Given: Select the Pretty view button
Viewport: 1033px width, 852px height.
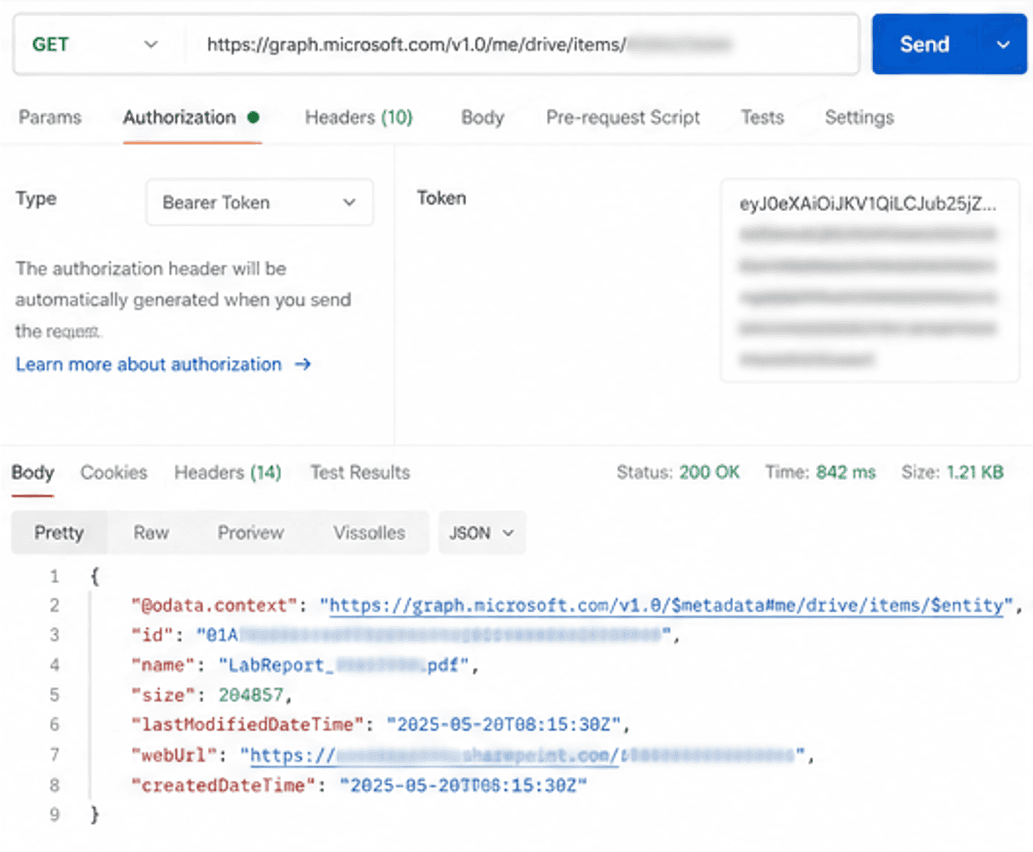Looking at the screenshot, I should tap(59, 532).
